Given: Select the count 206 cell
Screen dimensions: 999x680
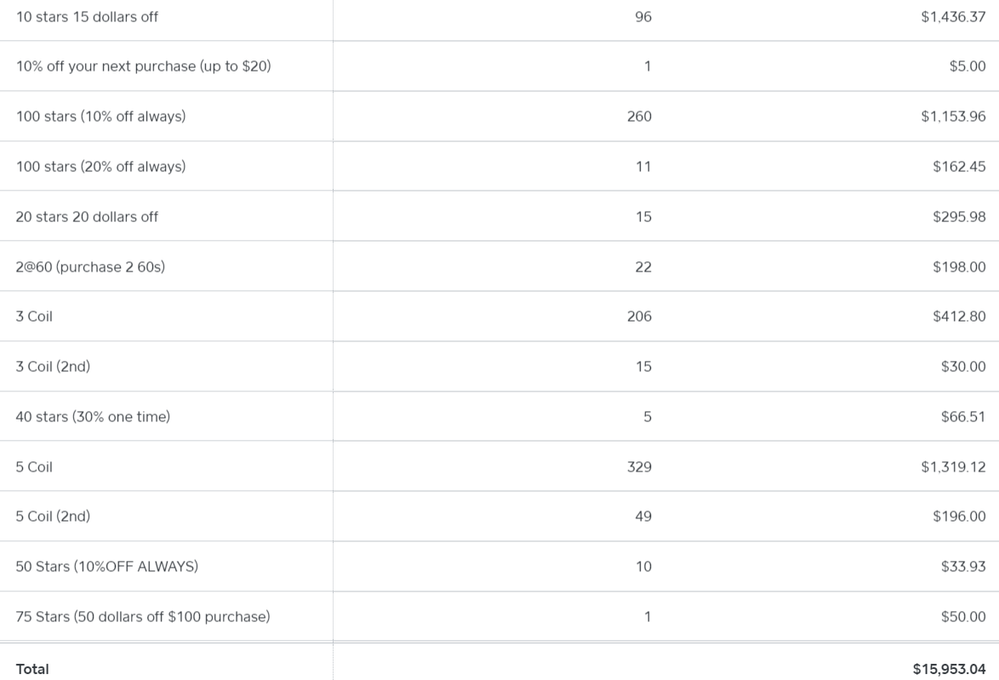Looking at the screenshot, I should tap(639, 316).
